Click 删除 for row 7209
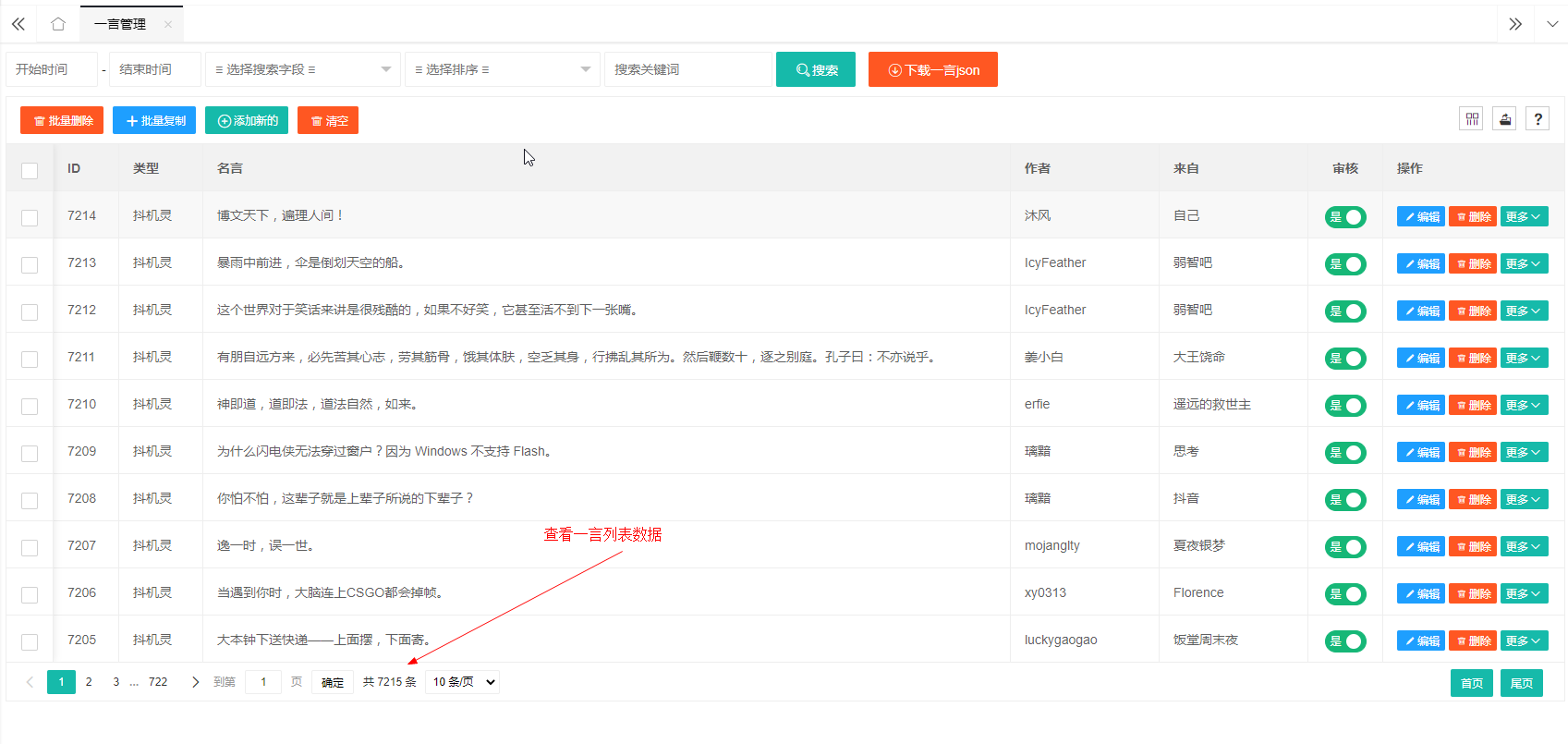1568x744 pixels. [x=1473, y=452]
